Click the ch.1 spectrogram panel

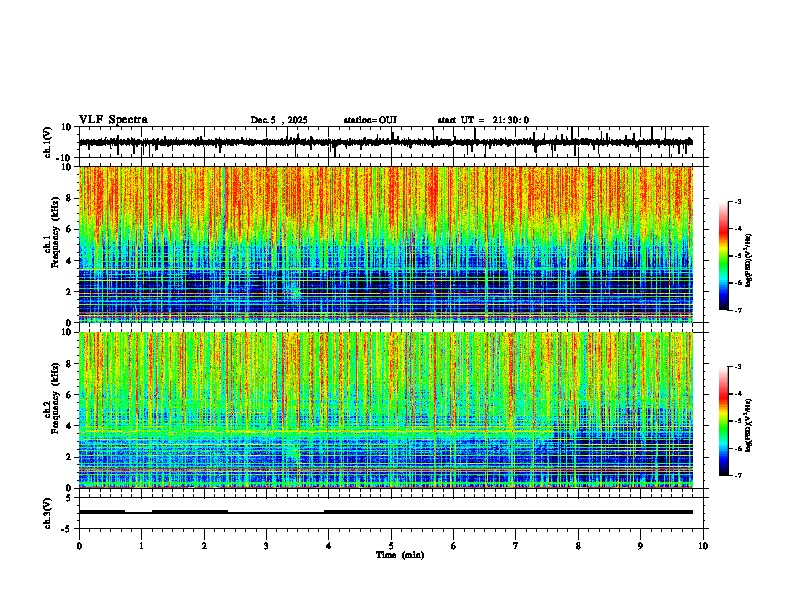(386, 244)
